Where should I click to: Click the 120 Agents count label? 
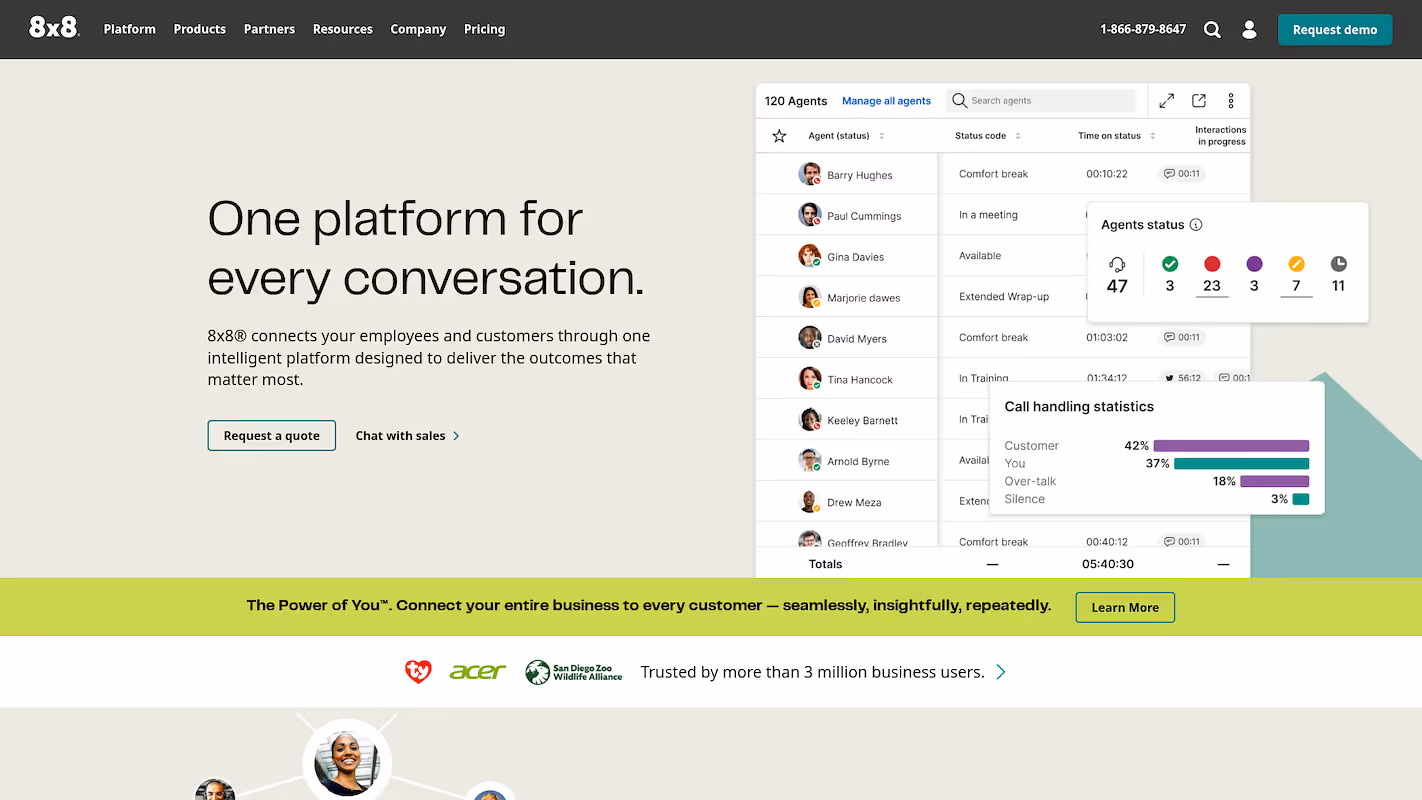tap(796, 101)
